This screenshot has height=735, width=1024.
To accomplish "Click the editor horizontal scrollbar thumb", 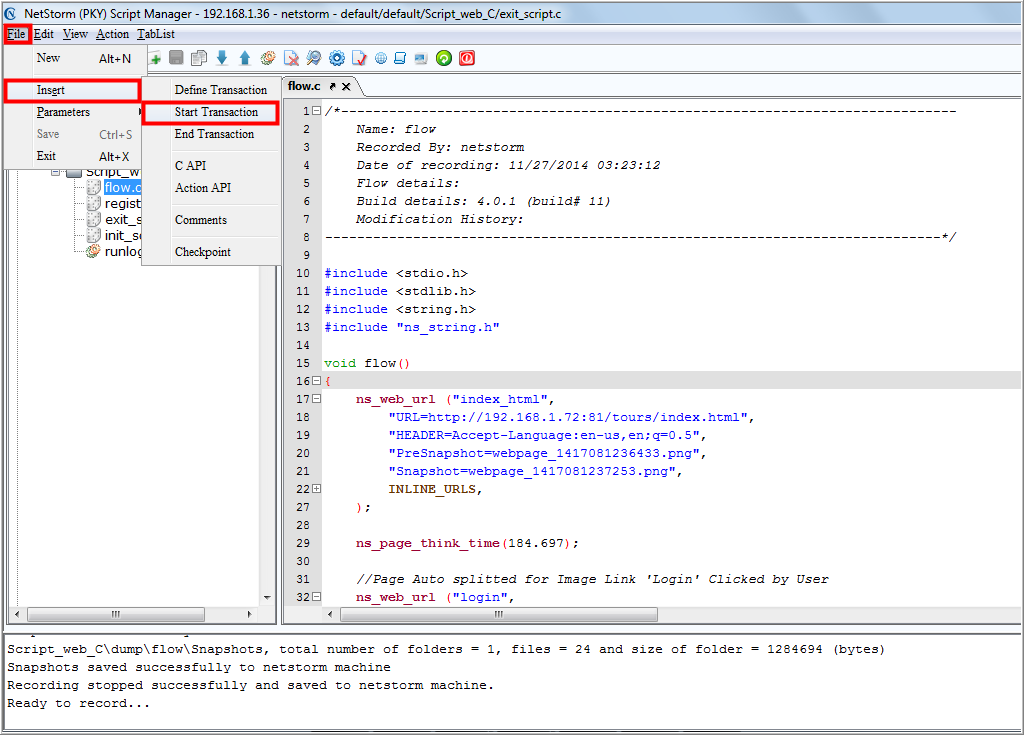I will (499, 614).
